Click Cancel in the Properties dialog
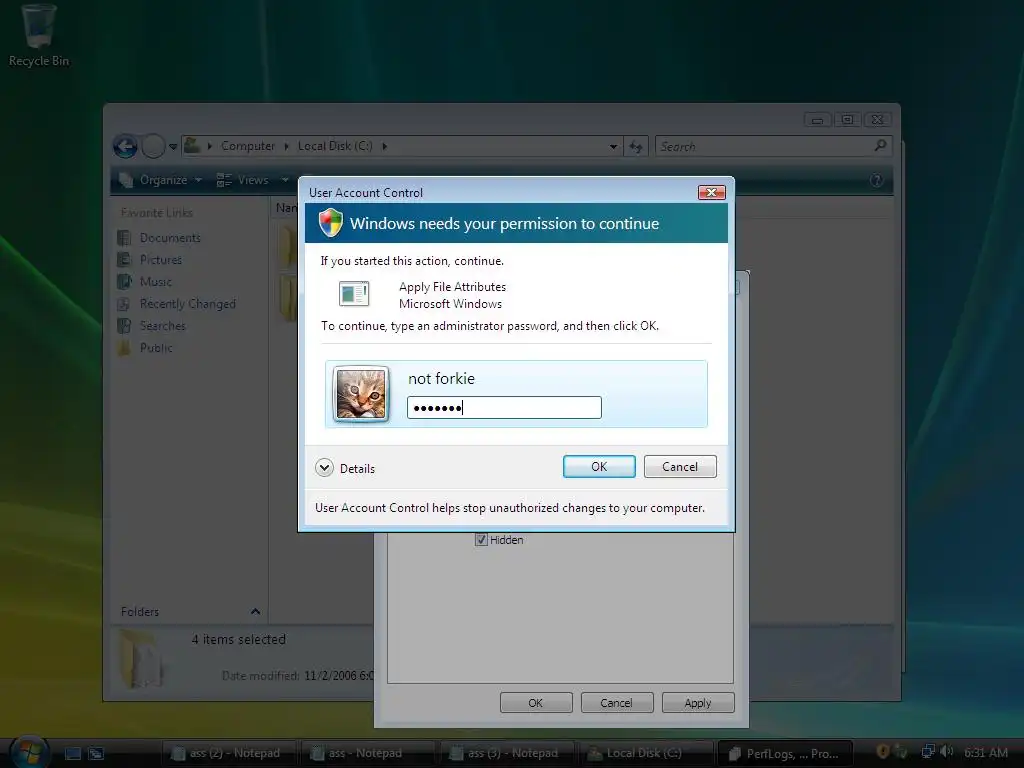The image size is (1024, 768). click(616, 703)
